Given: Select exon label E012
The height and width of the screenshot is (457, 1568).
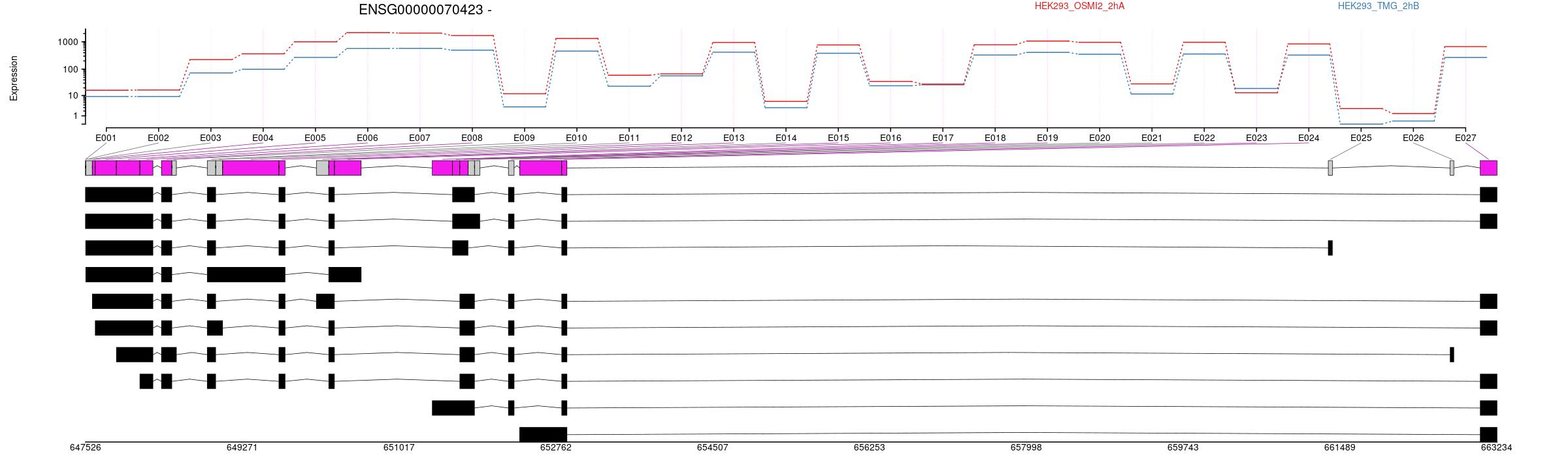Looking at the screenshot, I should (681, 138).
